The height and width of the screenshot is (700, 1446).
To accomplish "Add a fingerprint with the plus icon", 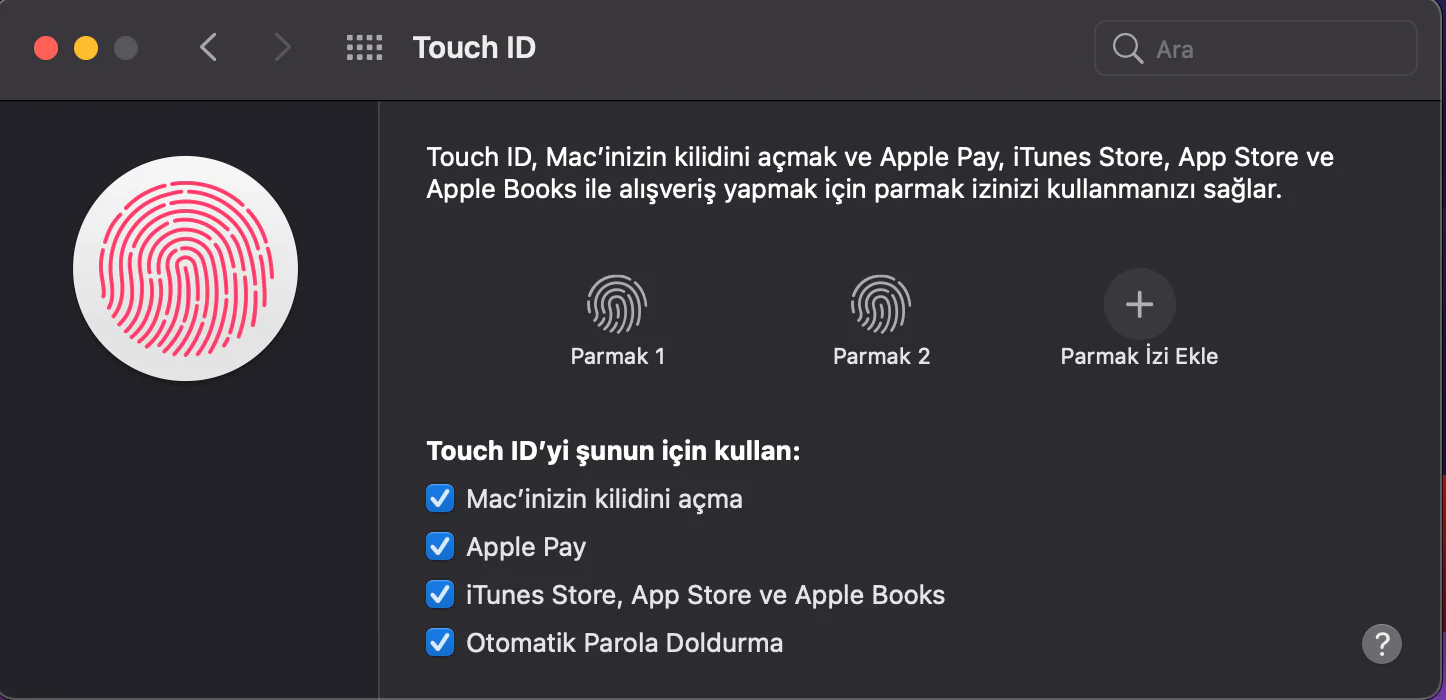I will tap(1139, 304).
